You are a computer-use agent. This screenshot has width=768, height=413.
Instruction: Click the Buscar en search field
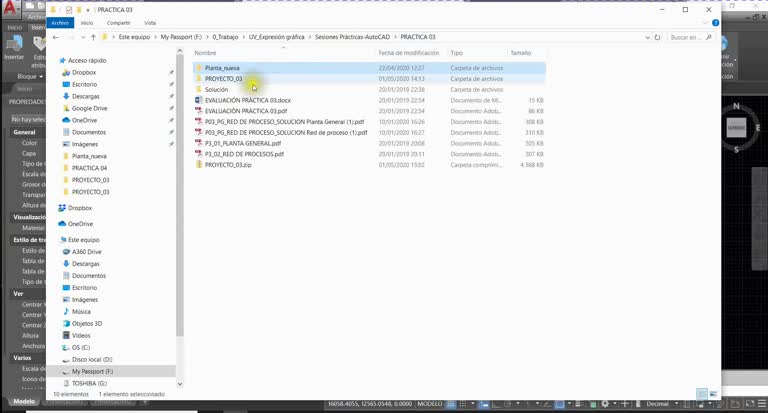(686, 37)
